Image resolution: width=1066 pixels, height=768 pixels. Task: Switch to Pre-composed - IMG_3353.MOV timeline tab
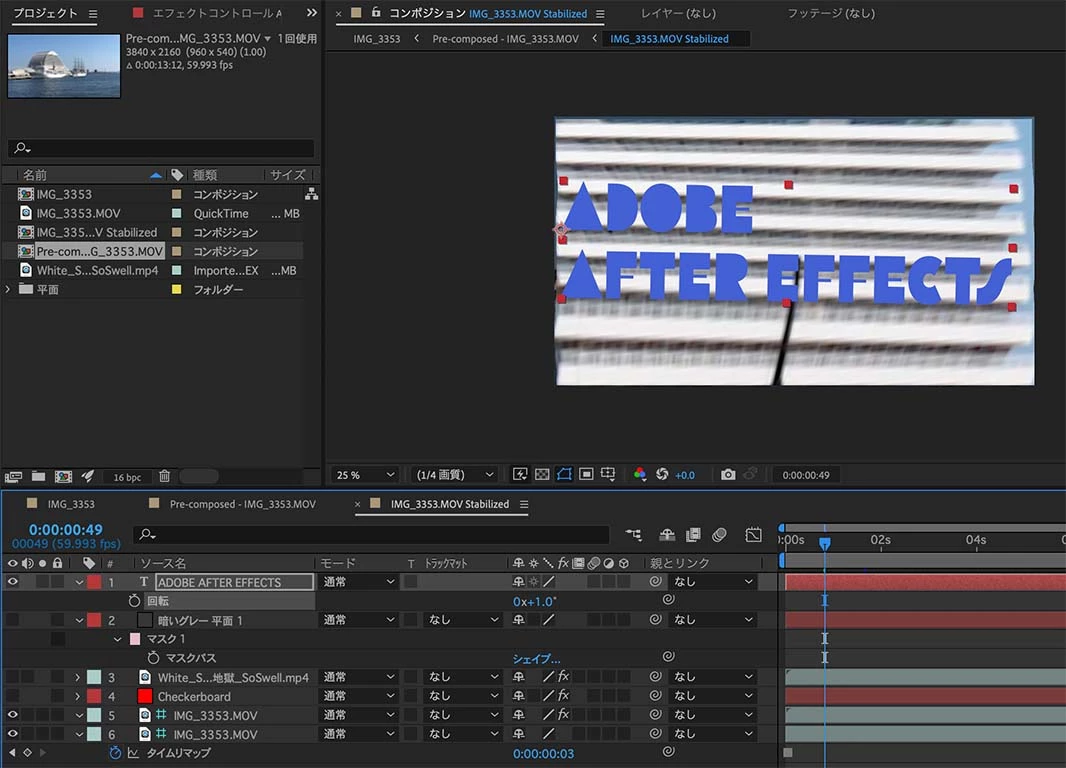(x=243, y=504)
